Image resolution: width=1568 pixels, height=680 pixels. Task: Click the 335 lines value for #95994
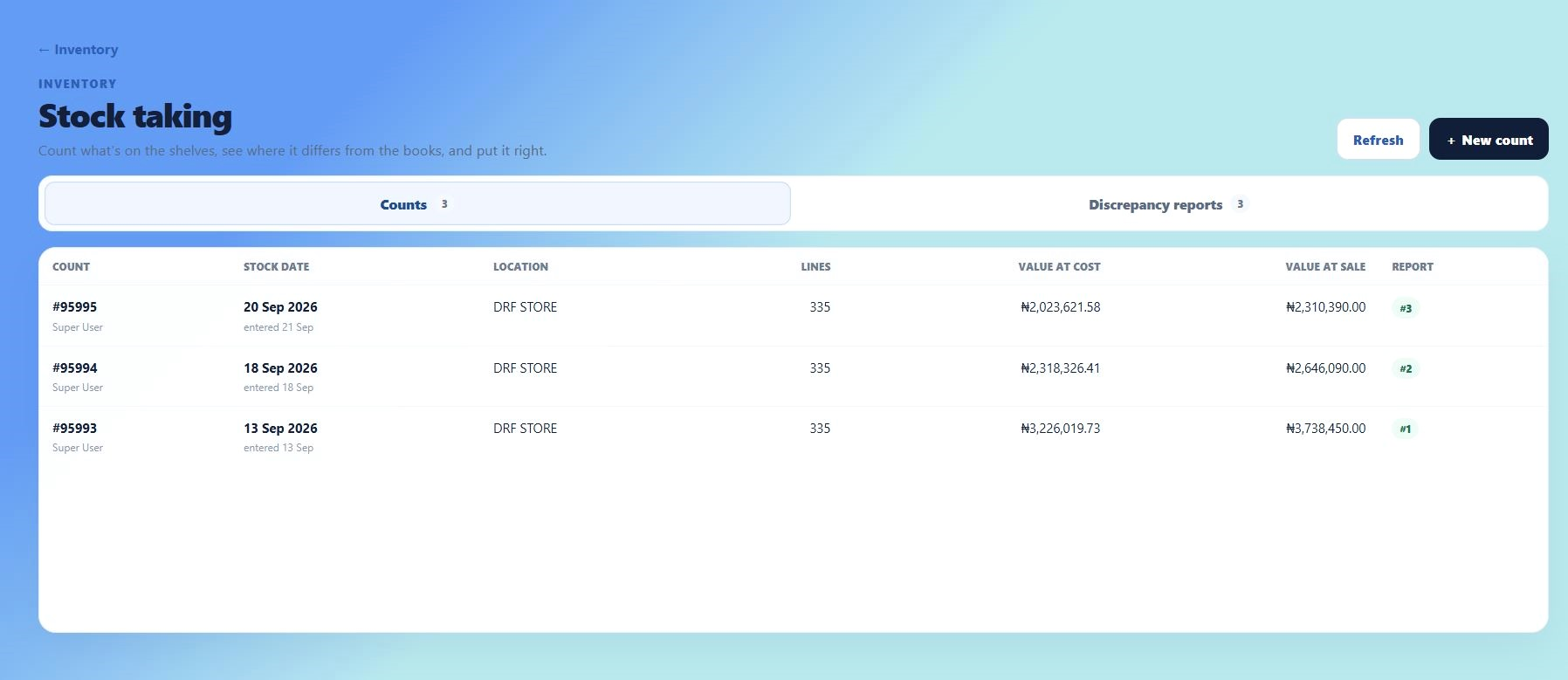click(820, 368)
